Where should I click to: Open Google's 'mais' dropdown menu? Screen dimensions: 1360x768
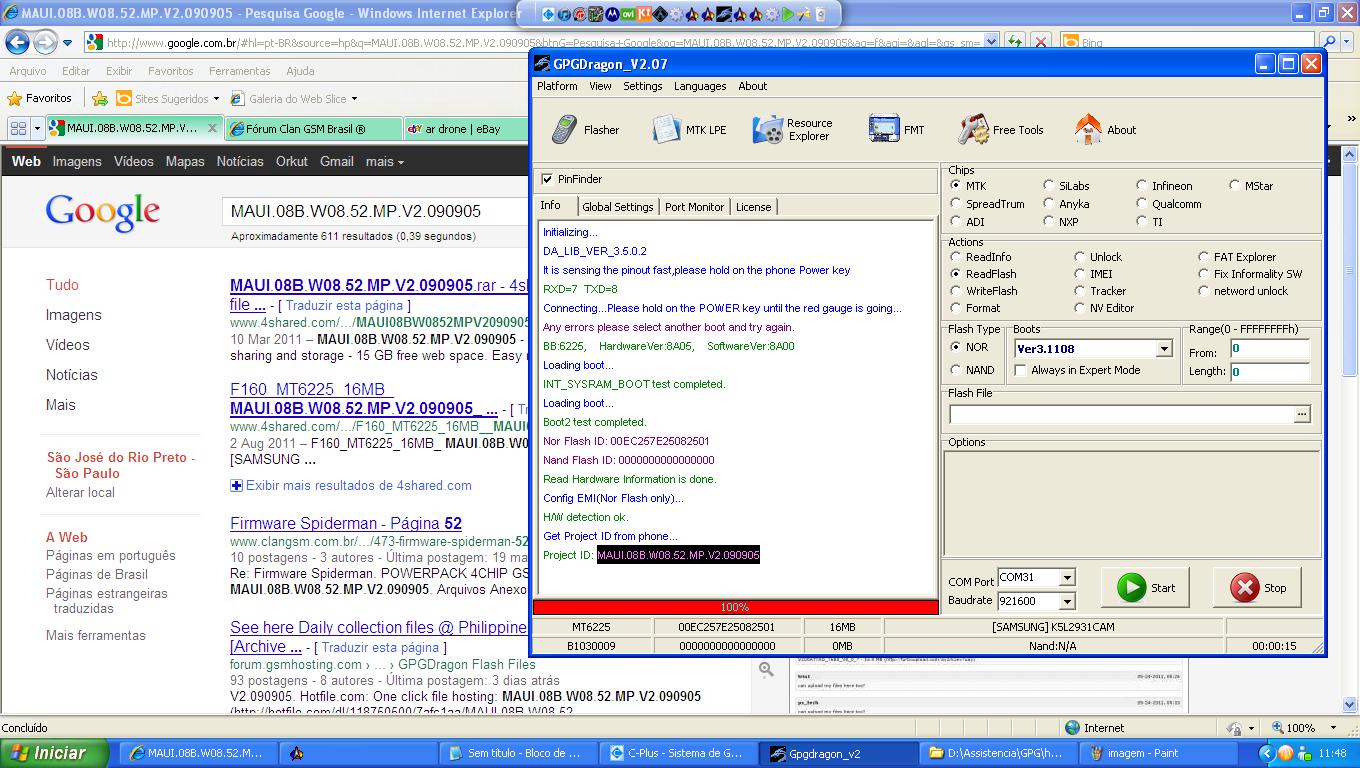385,161
